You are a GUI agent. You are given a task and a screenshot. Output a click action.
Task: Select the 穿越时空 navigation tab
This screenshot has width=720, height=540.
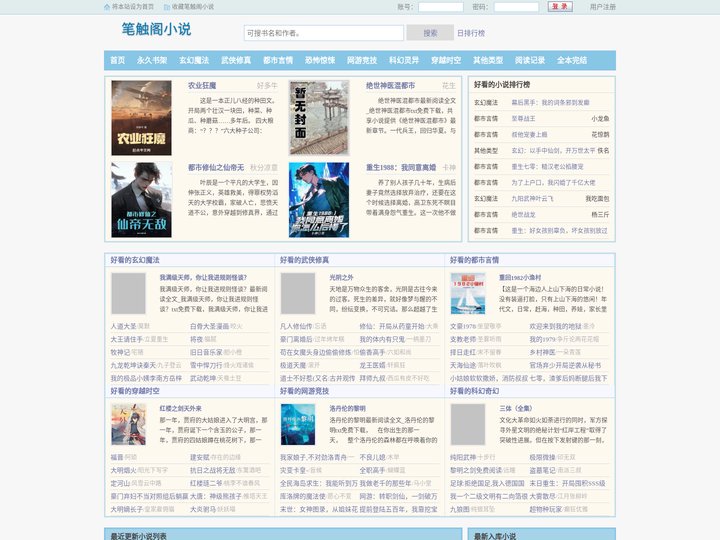pos(446,60)
